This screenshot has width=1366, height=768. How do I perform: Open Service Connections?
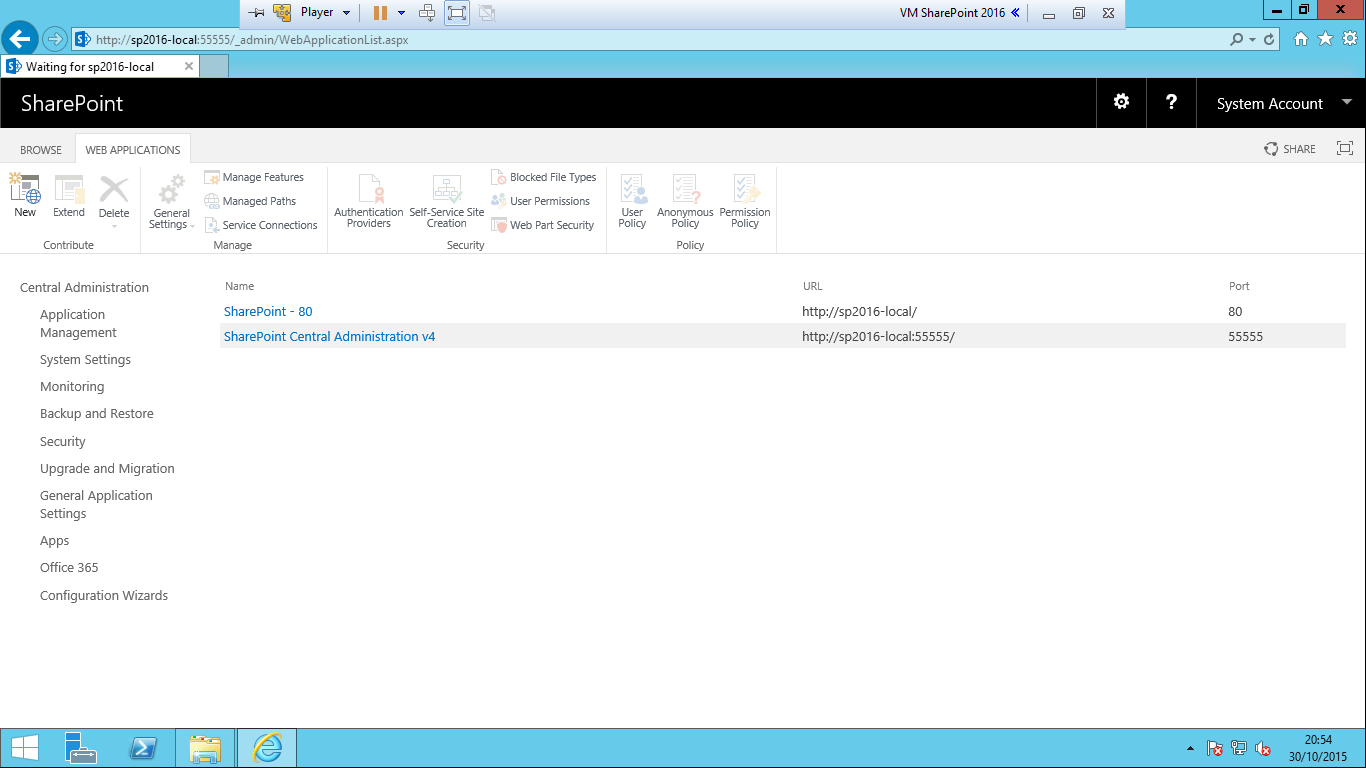(x=261, y=225)
